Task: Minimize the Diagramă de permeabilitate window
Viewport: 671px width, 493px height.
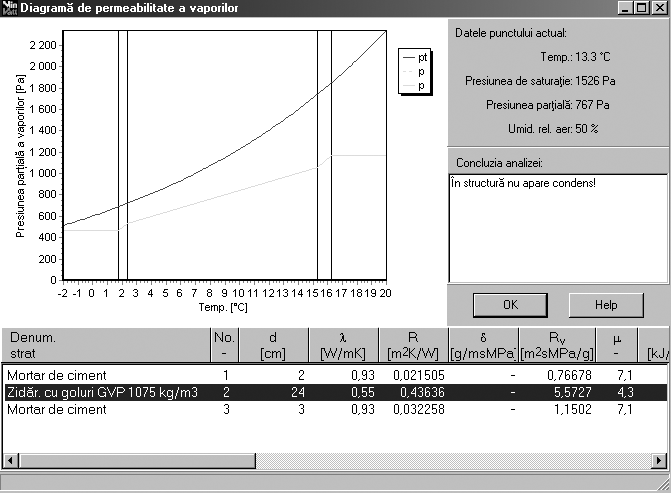Action: click(x=626, y=9)
